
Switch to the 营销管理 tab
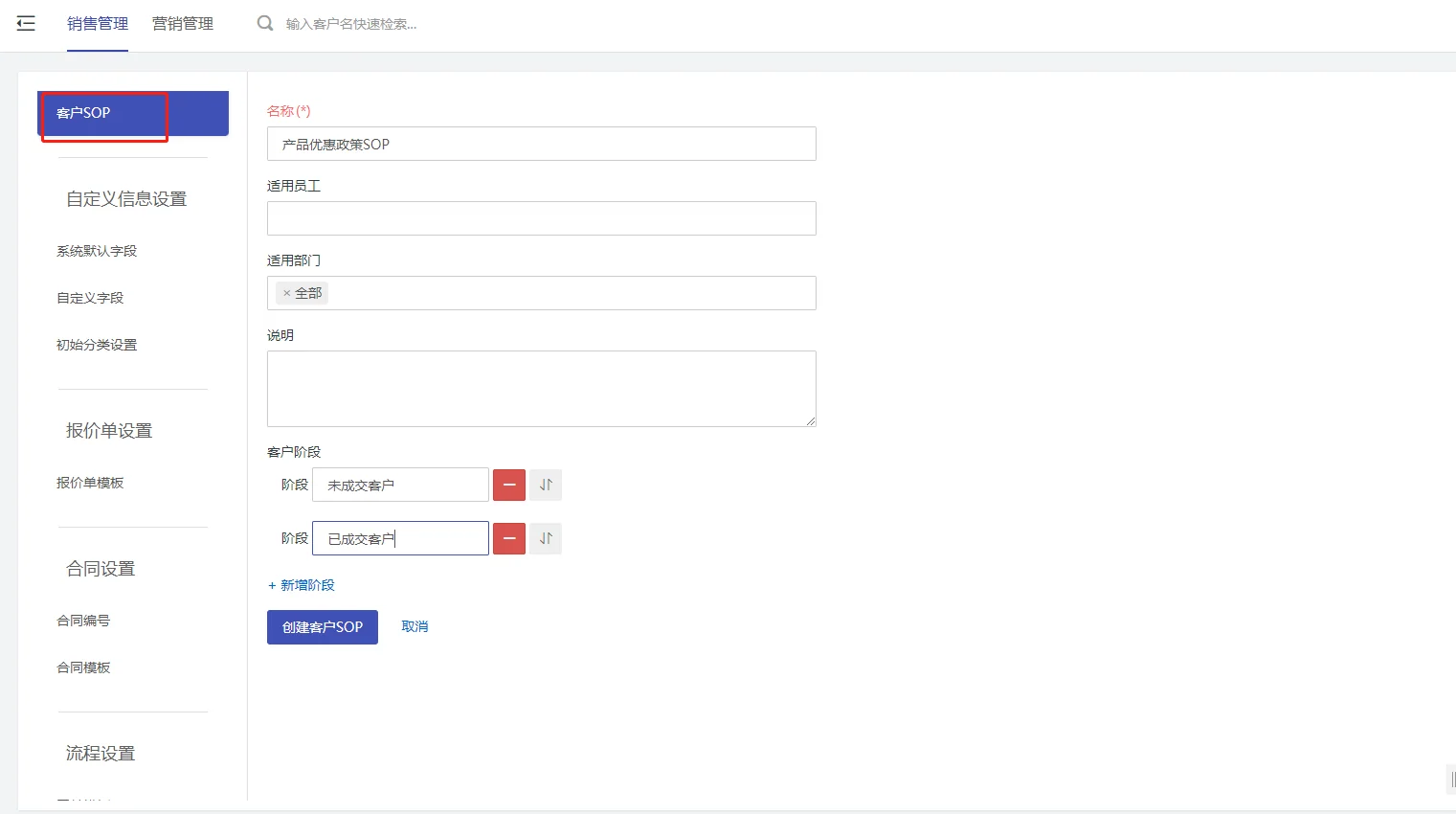coord(183,24)
